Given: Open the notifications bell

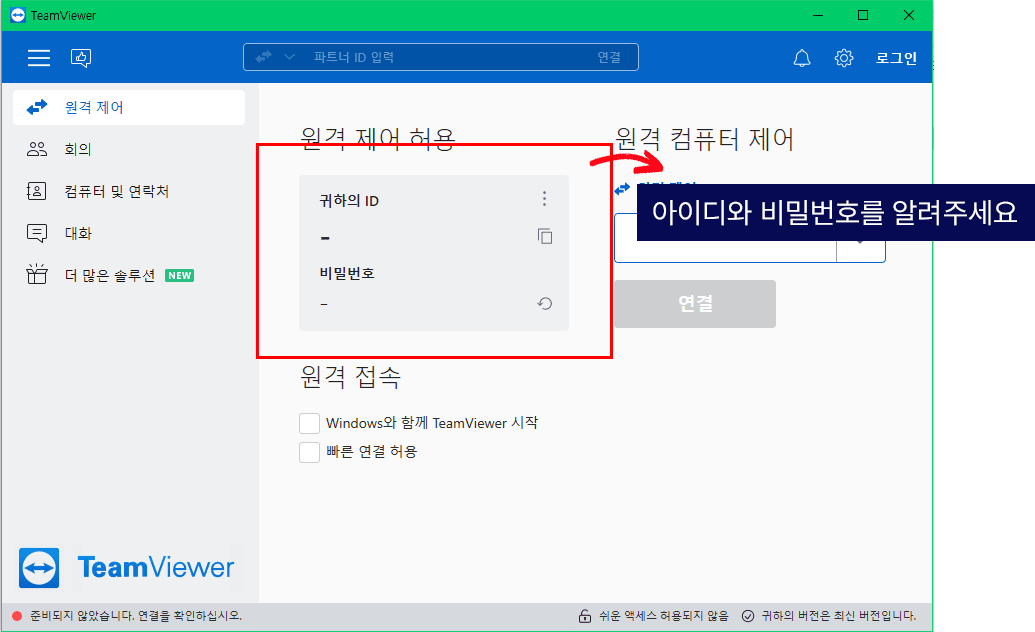Looking at the screenshot, I should point(802,58).
